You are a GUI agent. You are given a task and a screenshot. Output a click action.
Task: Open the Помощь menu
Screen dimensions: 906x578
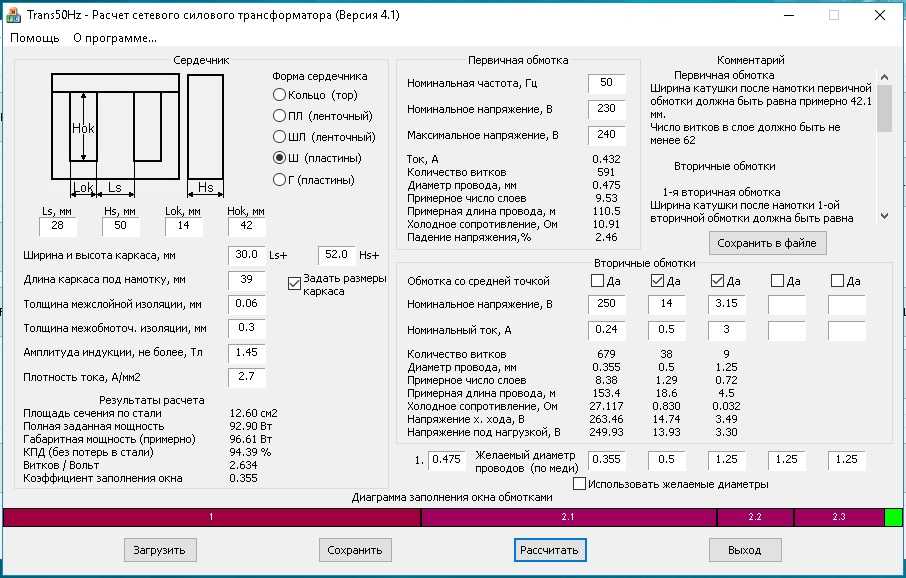click(x=35, y=38)
